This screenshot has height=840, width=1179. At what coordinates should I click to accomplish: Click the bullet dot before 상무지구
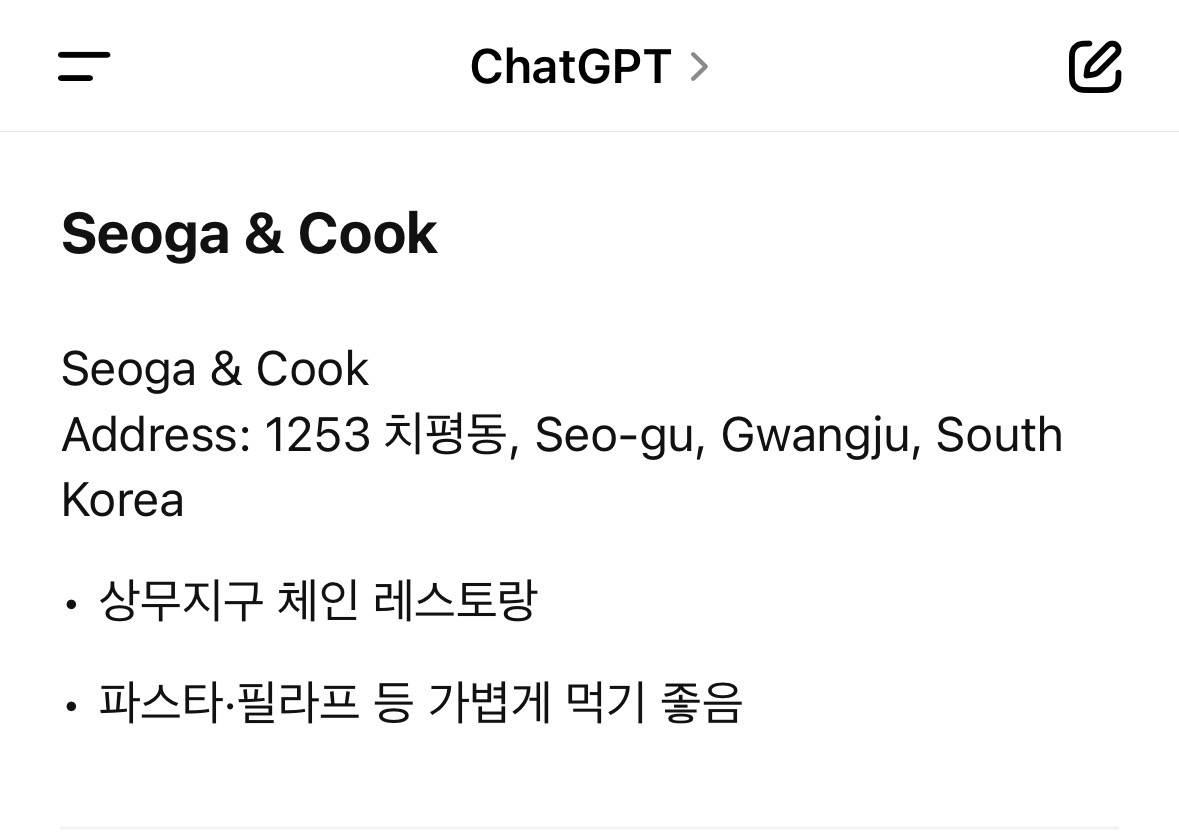[70, 605]
